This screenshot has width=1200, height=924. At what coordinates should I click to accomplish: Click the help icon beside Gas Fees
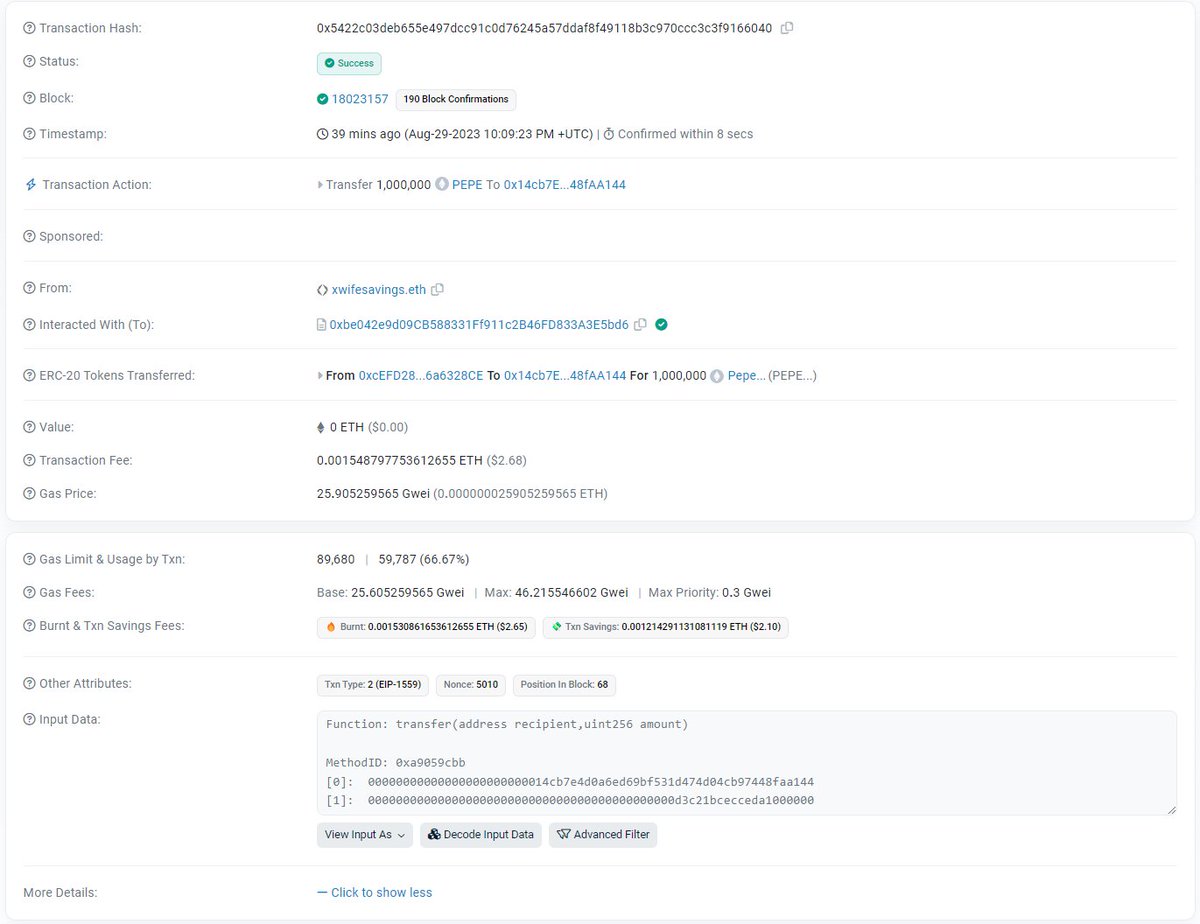(29, 593)
